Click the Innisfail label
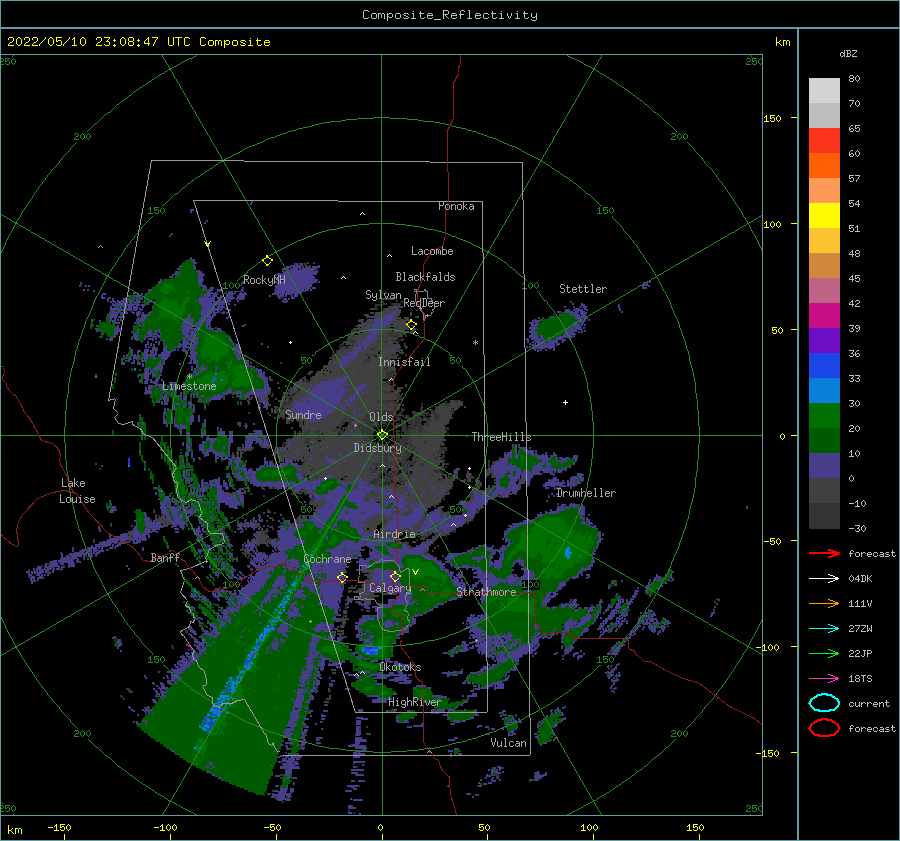Image resolution: width=900 pixels, height=841 pixels. pyautogui.click(x=404, y=362)
